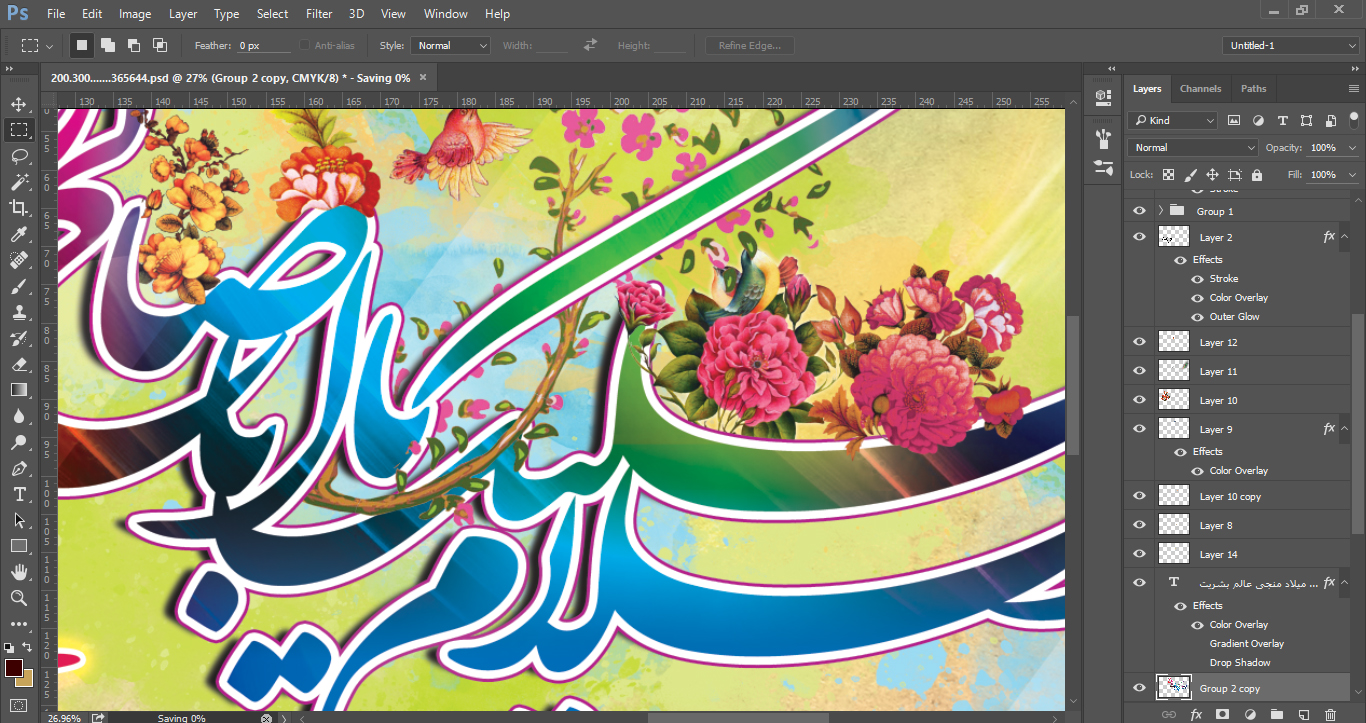The height and width of the screenshot is (723, 1366).
Task: Select the Magic Wand tool
Action: click(19, 182)
